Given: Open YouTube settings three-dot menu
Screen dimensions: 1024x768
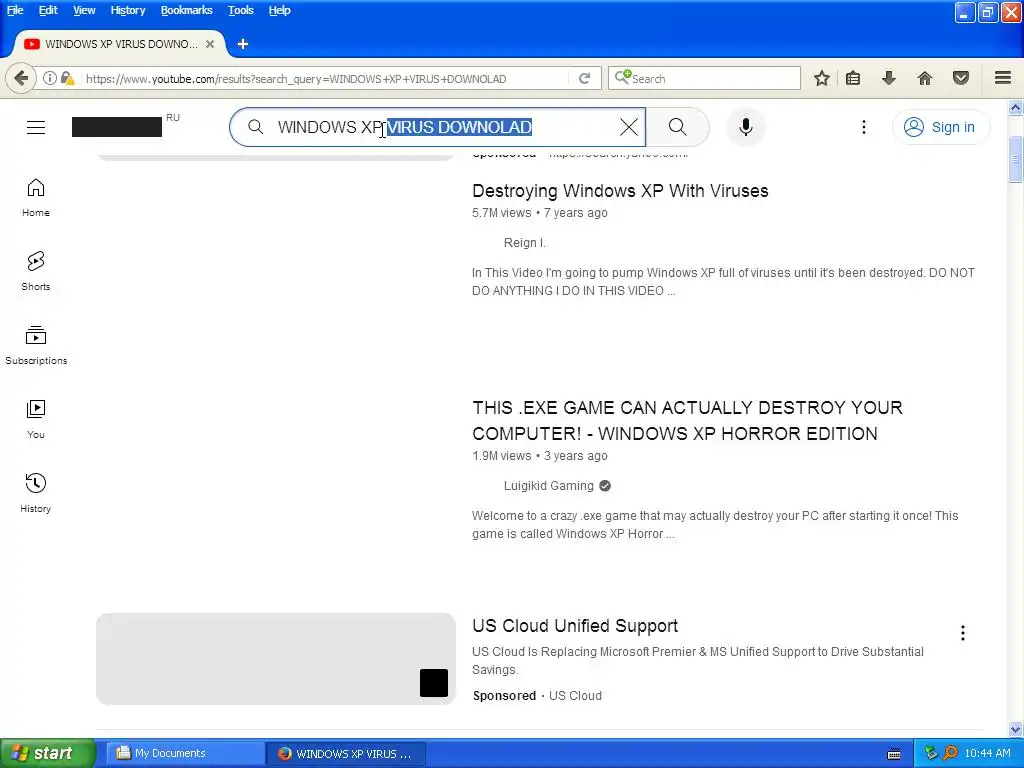Looking at the screenshot, I should 864,127.
